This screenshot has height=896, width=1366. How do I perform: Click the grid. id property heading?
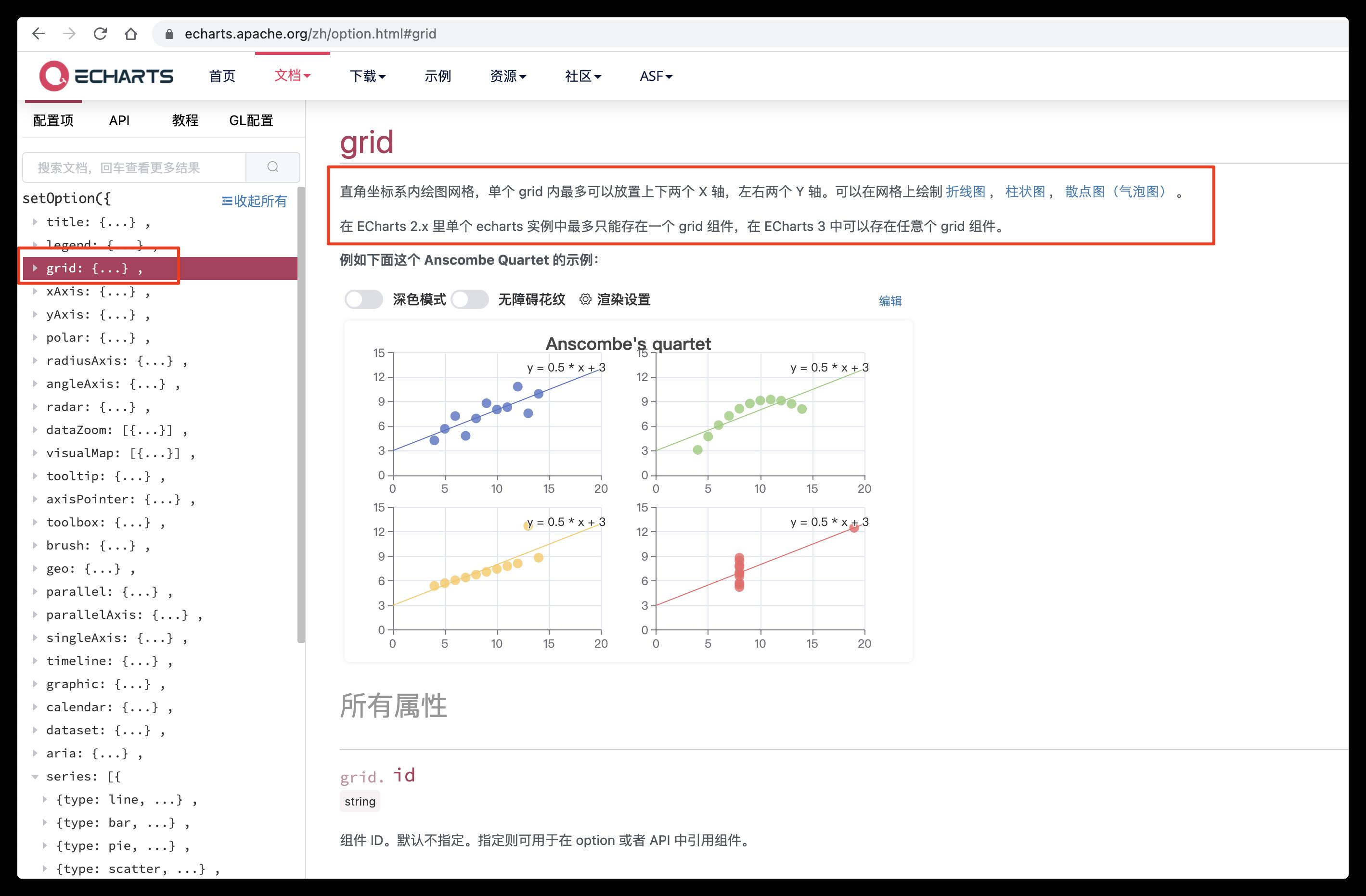click(377, 776)
